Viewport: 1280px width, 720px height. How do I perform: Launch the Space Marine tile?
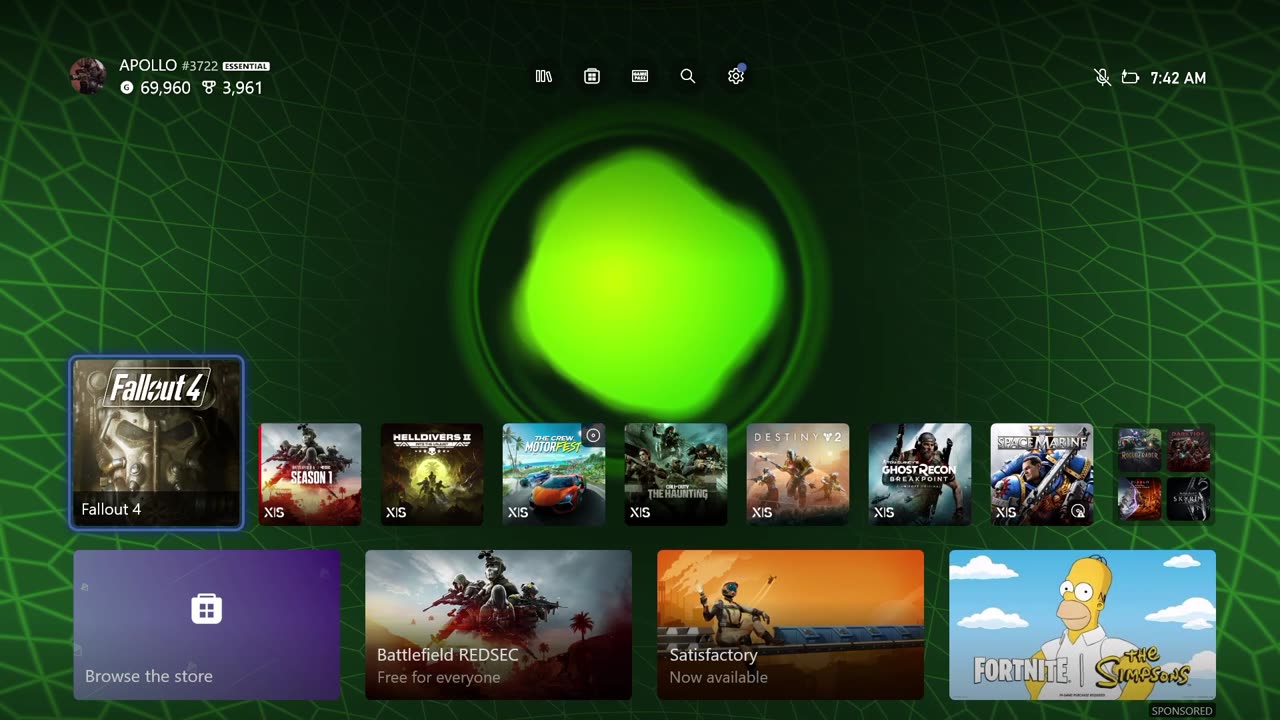tap(1042, 474)
